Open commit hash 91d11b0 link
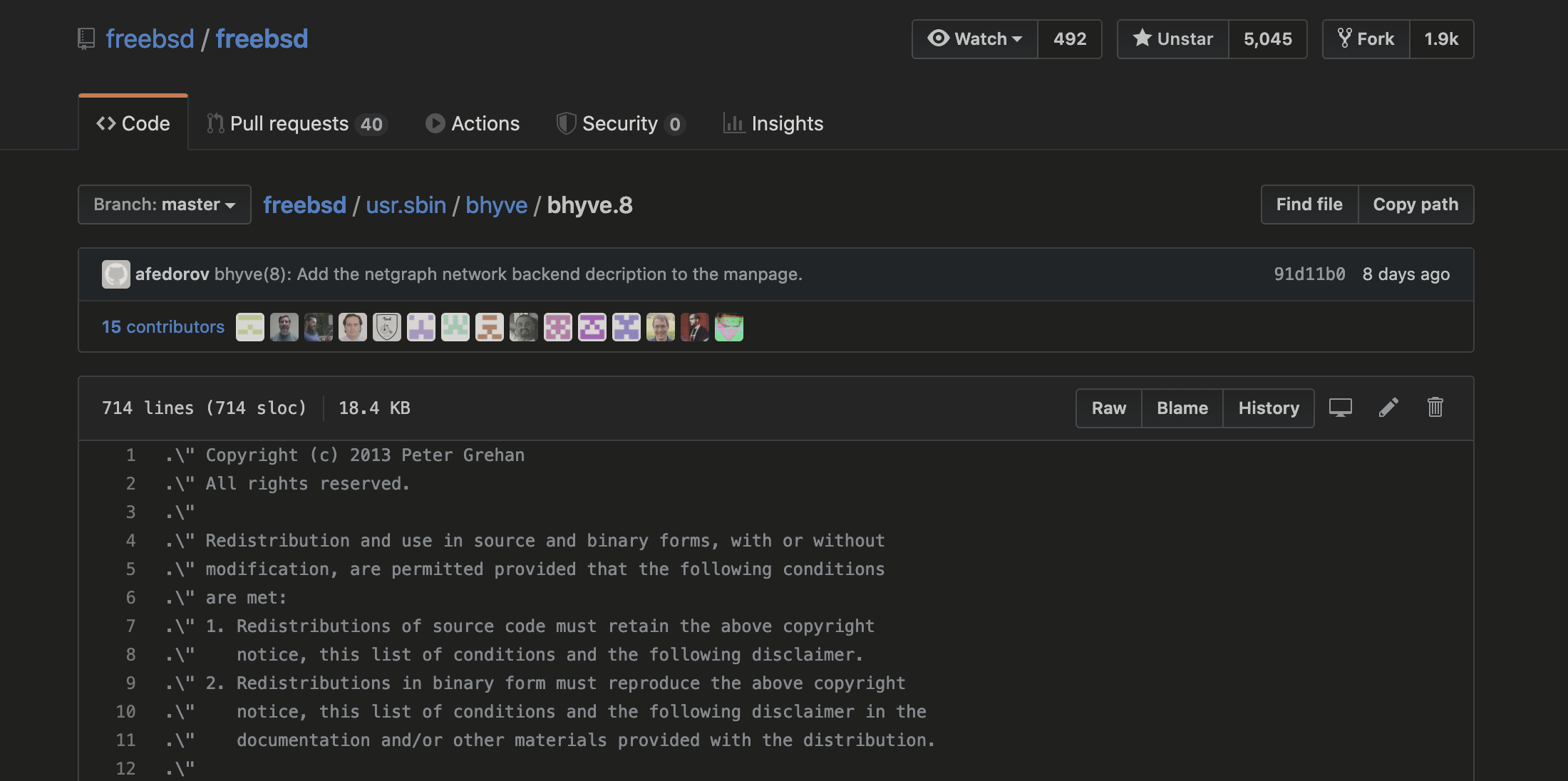Screen dimensions: 1568x781 1309,274
